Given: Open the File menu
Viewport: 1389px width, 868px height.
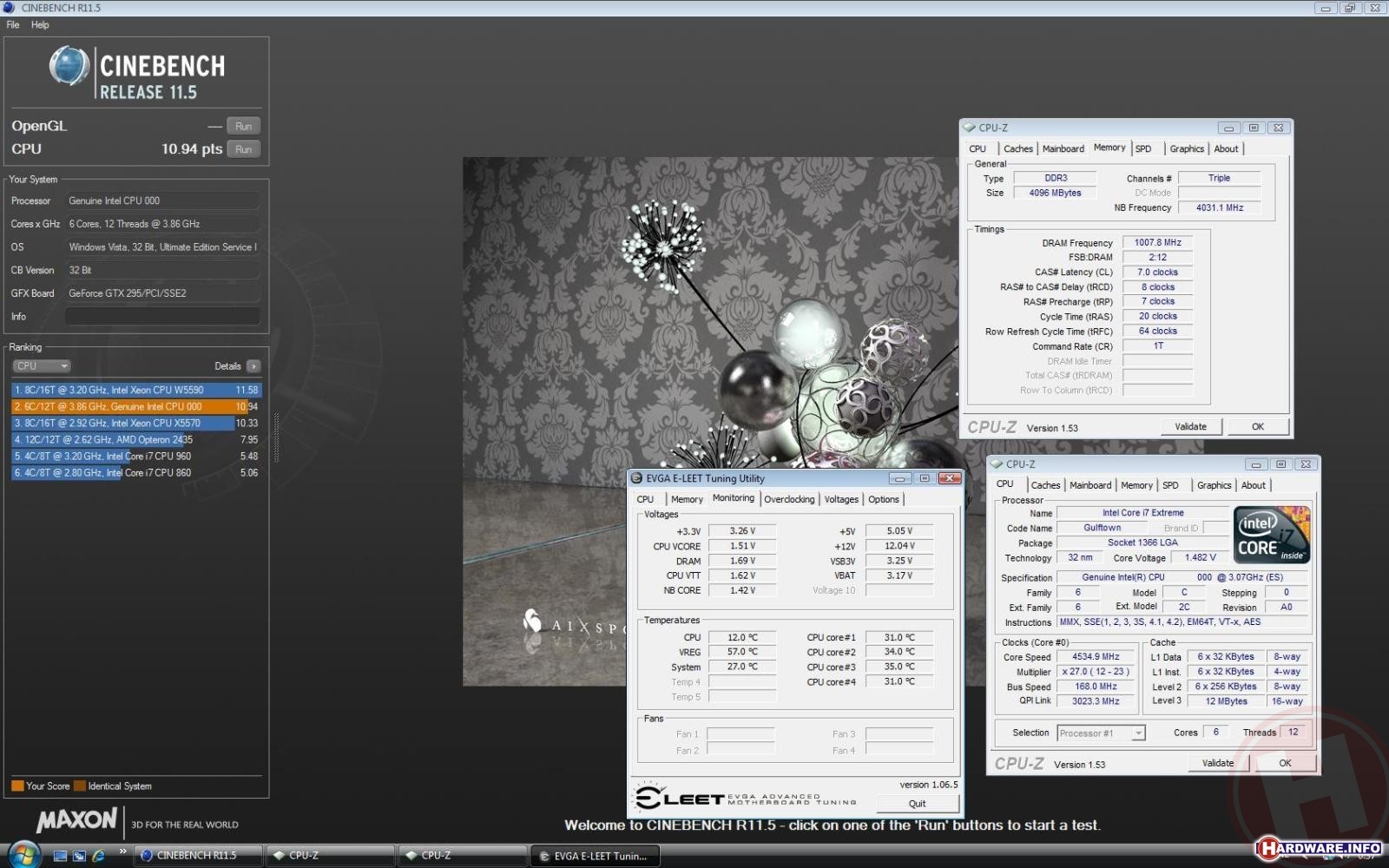Looking at the screenshot, I should click(x=13, y=24).
